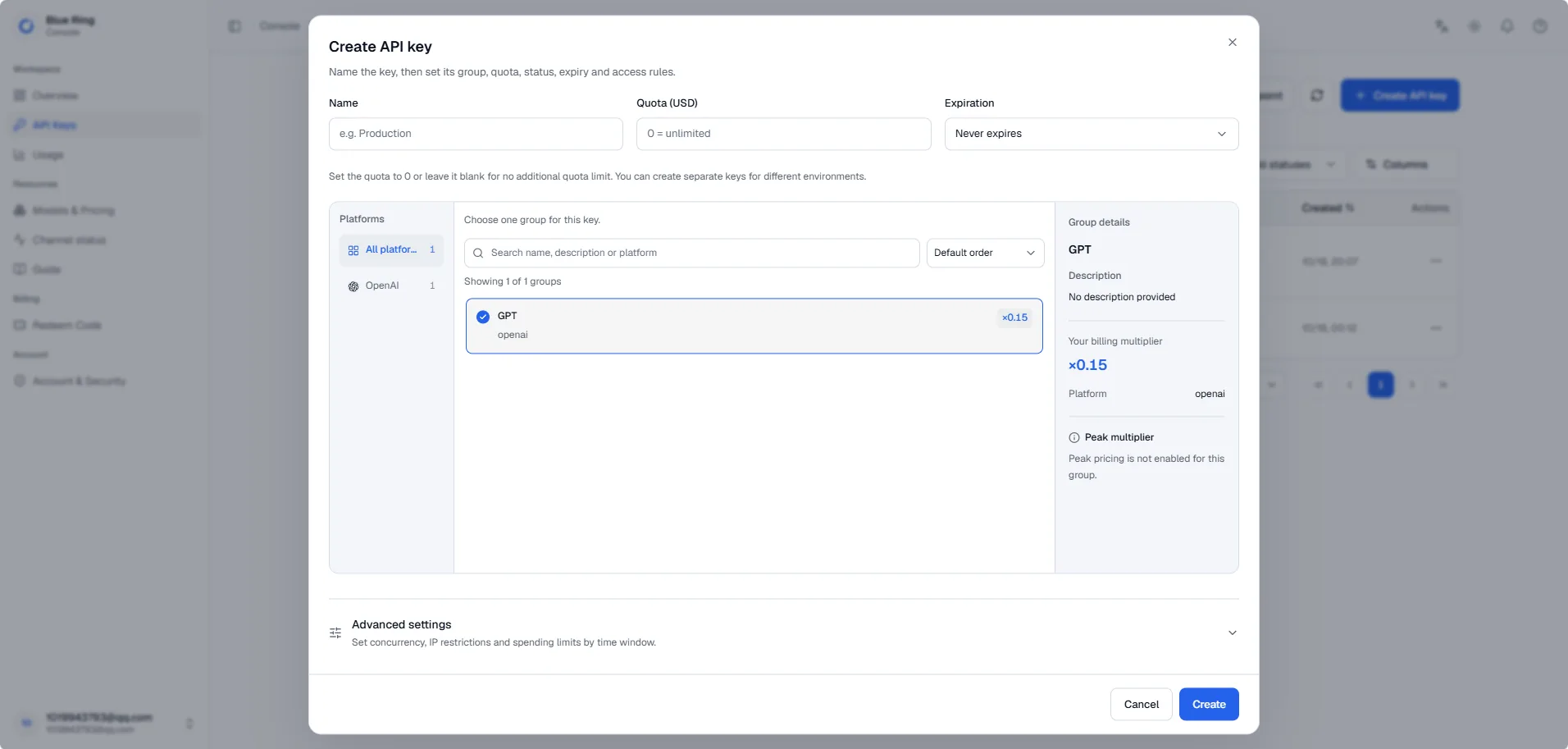
Task: Select the OpenAI platform filter
Action: pos(391,286)
